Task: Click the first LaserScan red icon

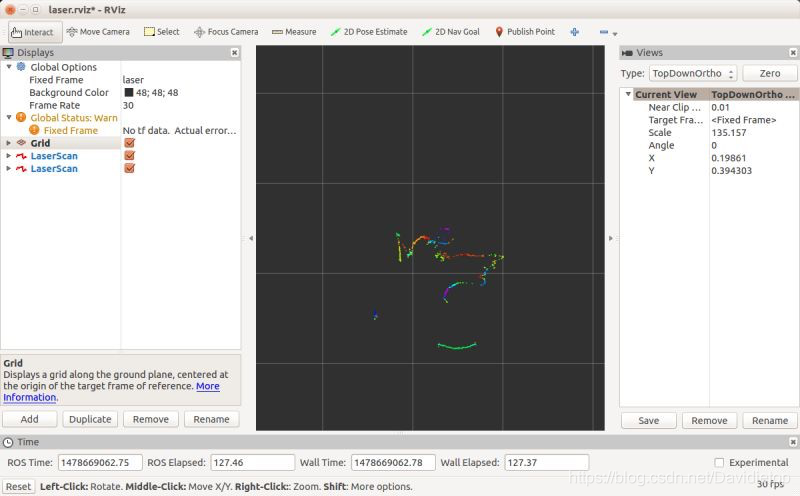Action: 21,156
